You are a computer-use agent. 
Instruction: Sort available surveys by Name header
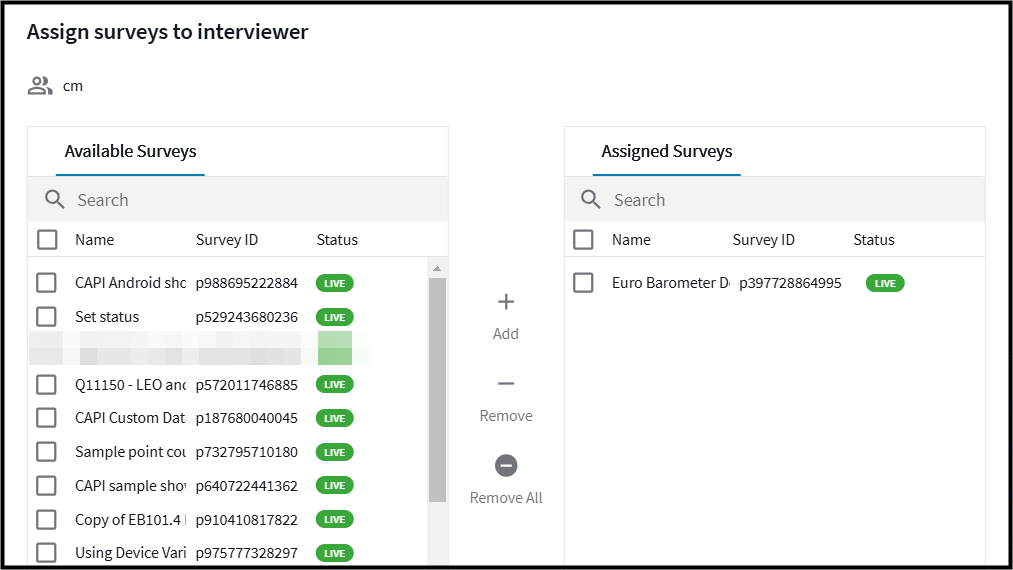(x=94, y=240)
